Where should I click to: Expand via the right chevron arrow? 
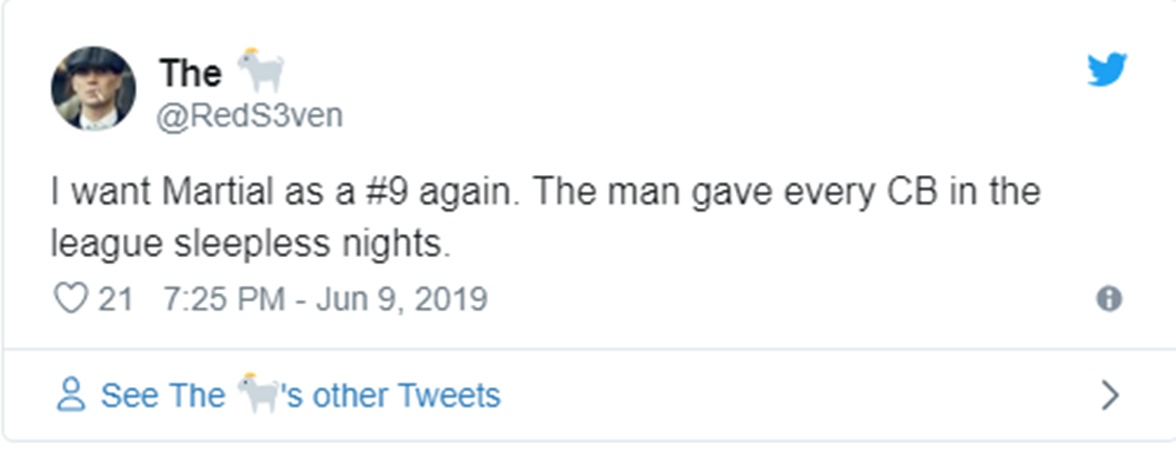tap(1109, 396)
